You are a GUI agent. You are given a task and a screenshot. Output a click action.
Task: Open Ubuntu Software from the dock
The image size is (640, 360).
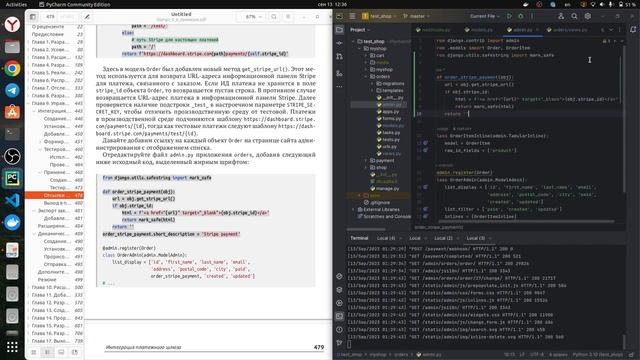(12, 112)
